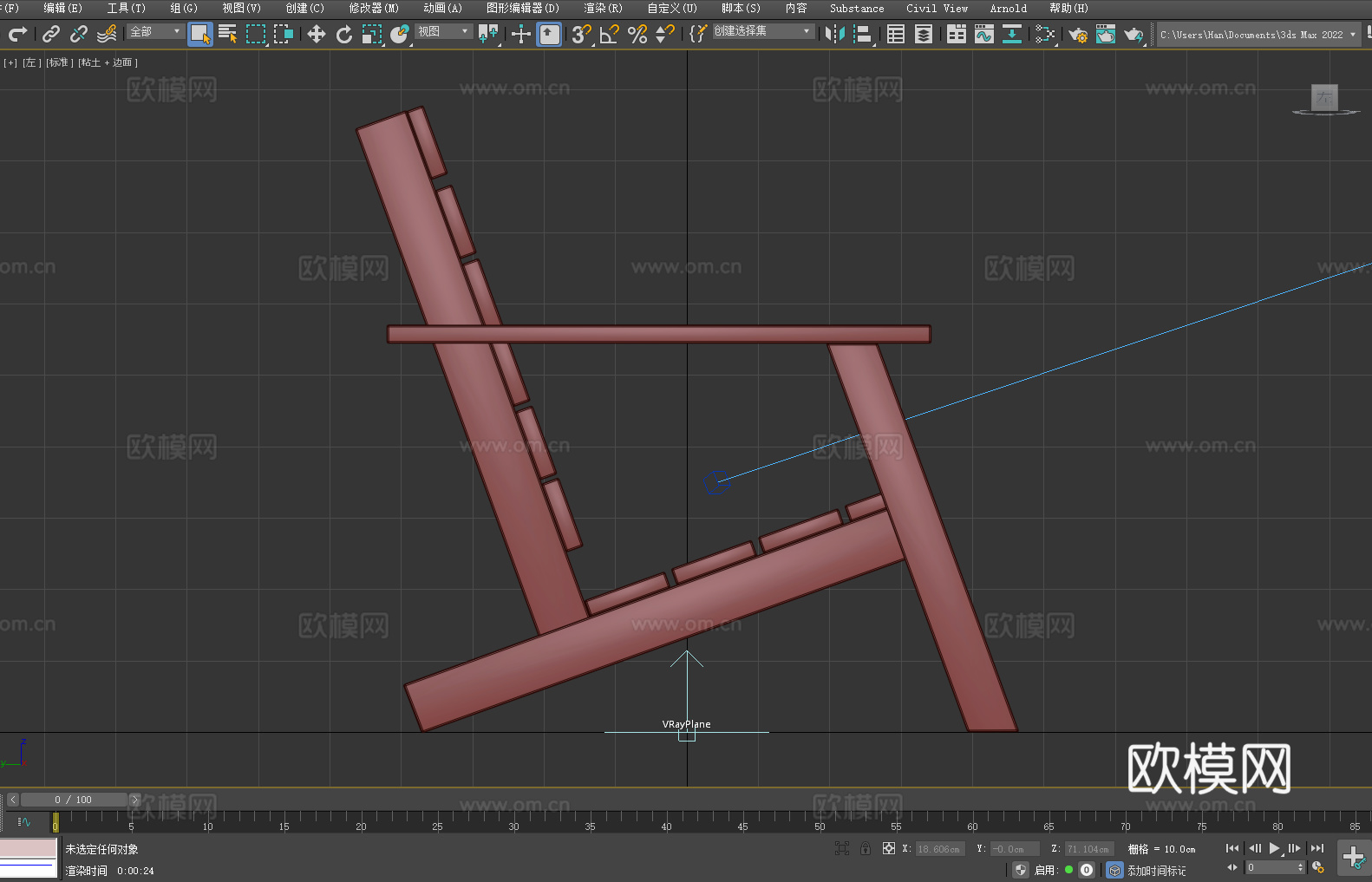Toggle Keyboard Shortcut Override button
The image size is (1372, 882).
point(549,35)
